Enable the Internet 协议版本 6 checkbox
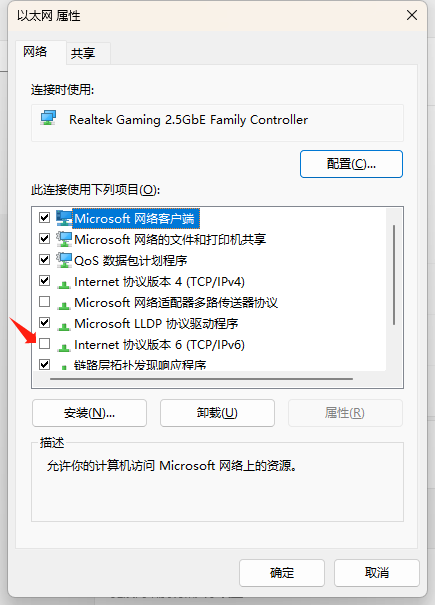 pyautogui.click(x=44, y=343)
